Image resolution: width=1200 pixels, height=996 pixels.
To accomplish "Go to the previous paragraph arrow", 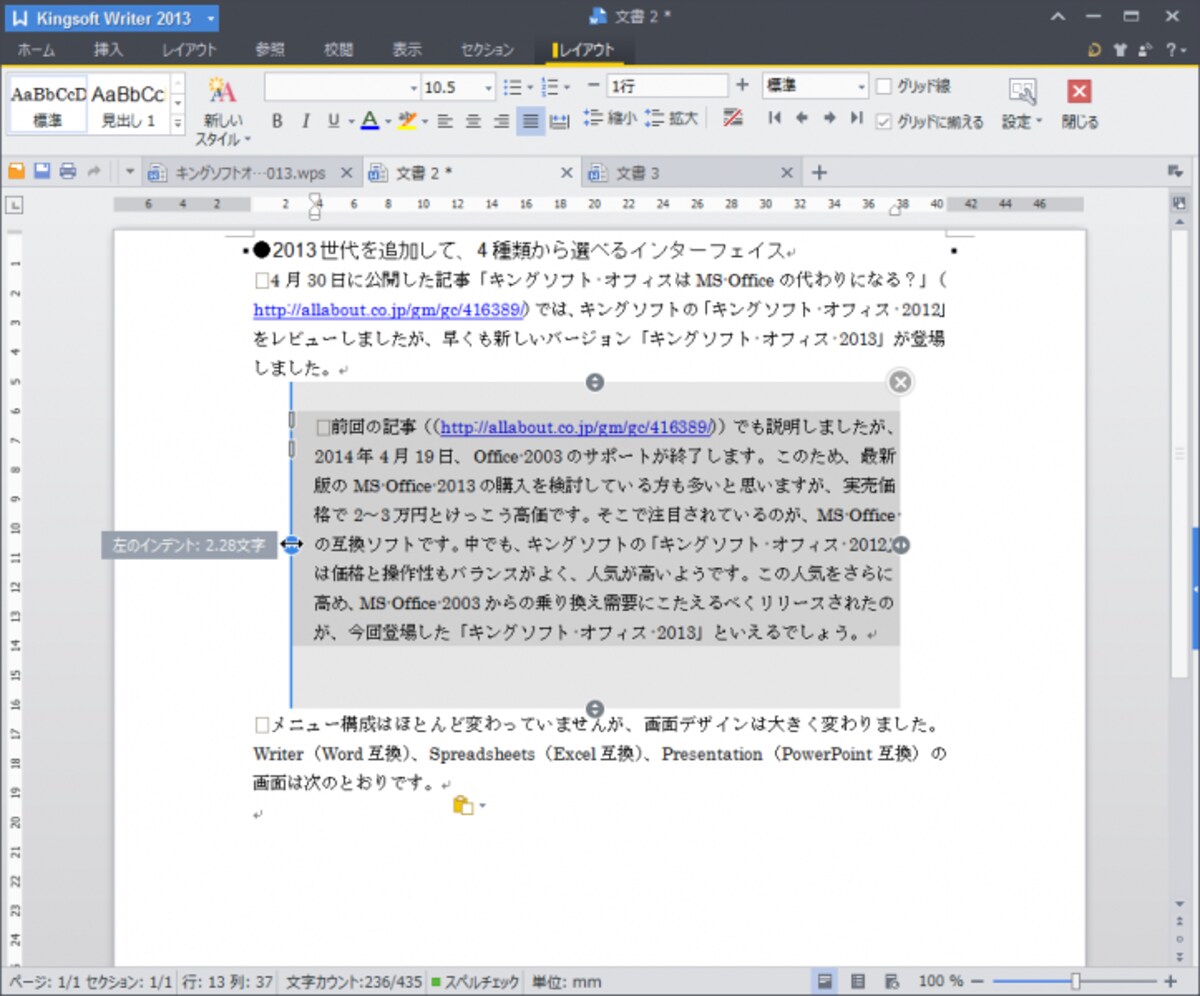I will pos(801,118).
